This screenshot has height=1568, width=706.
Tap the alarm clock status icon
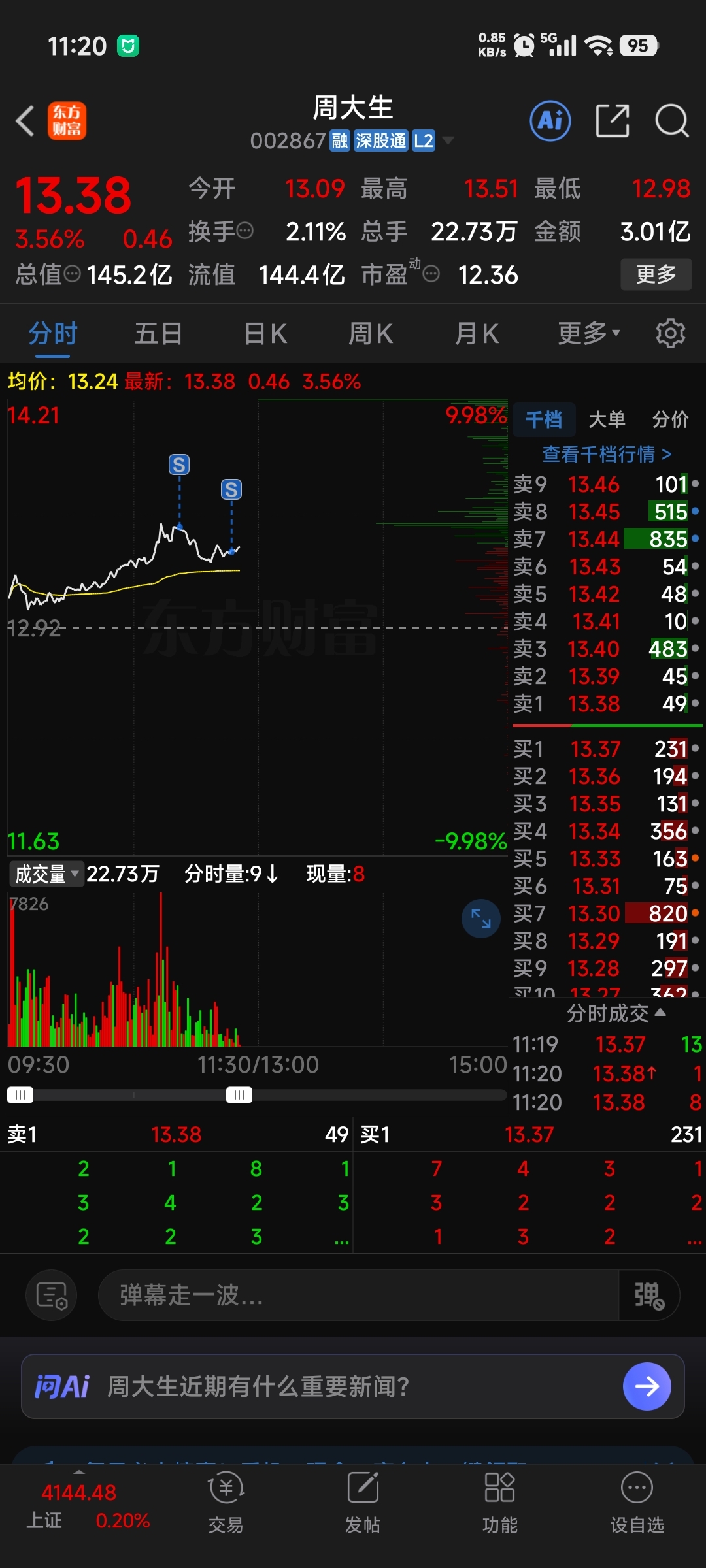[x=524, y=45]
